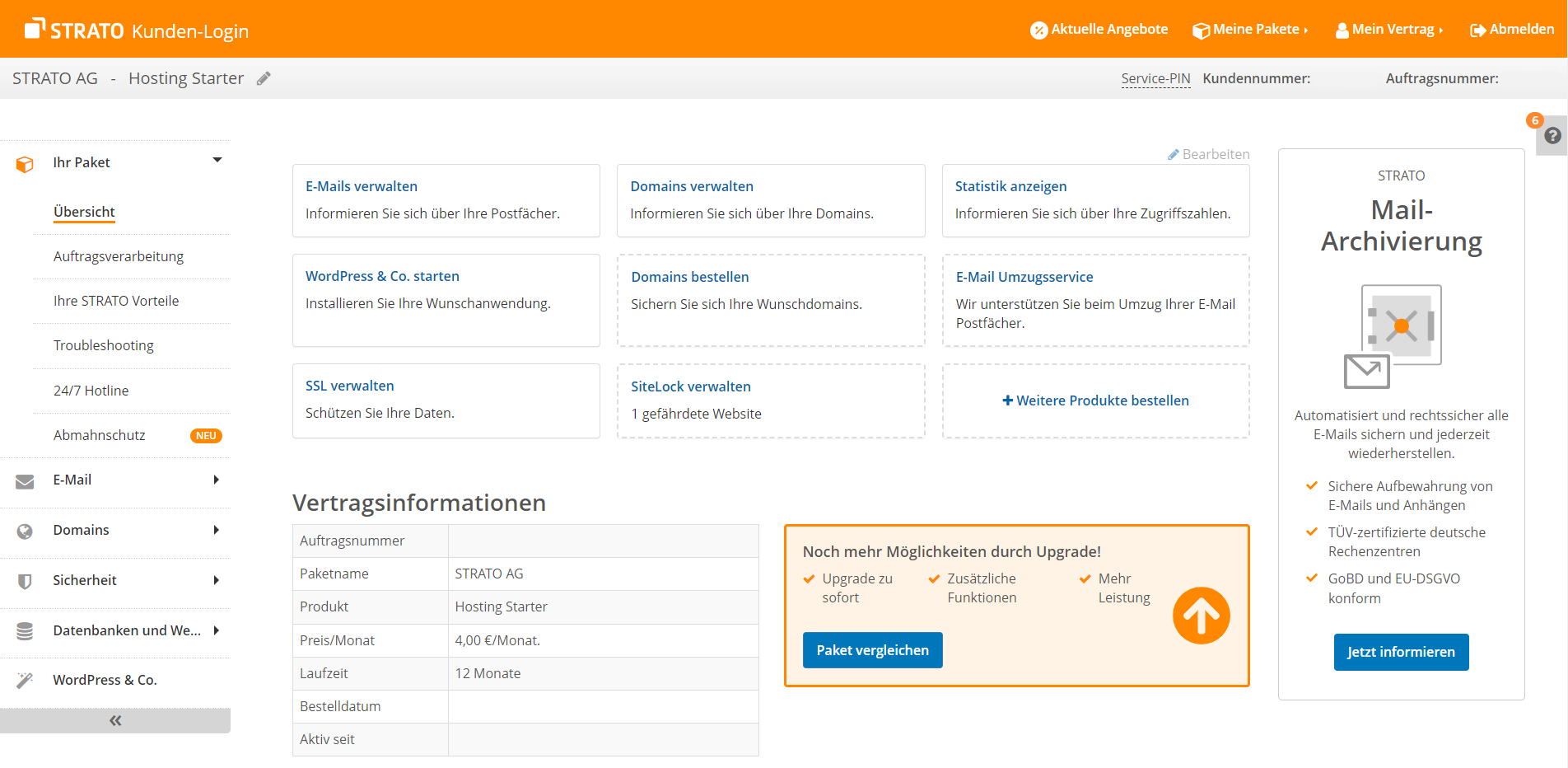This screenshot has height=768, width=1568.
Task: Click the percent icon beside Aktuelle Angebote
Action: coord(1038,30)
